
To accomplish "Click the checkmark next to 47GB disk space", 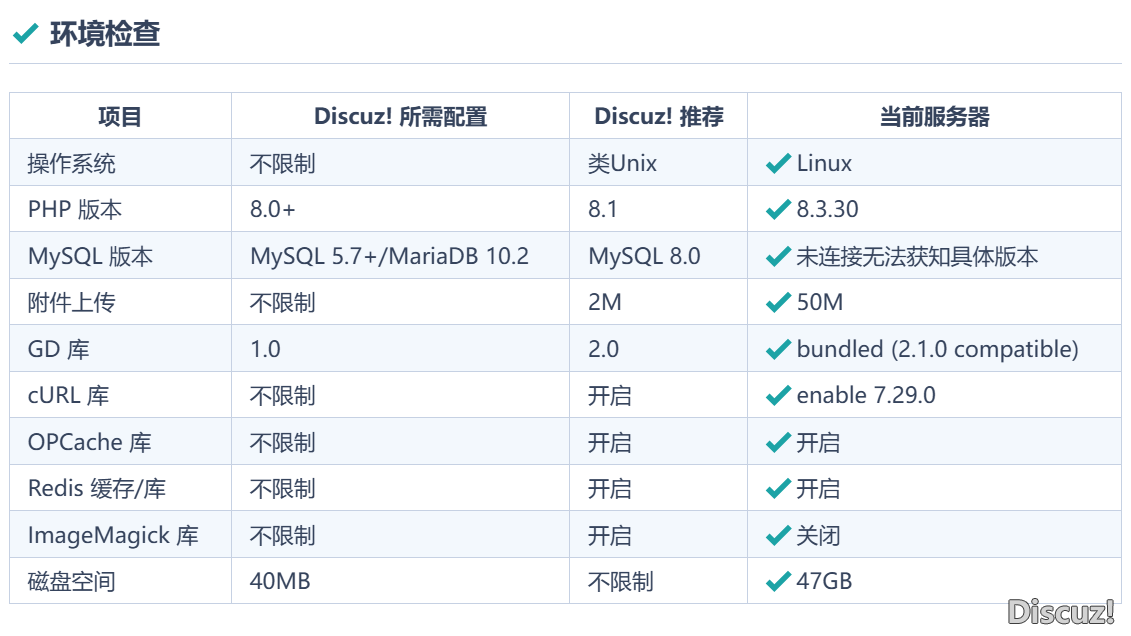I will tap(778, 581).
